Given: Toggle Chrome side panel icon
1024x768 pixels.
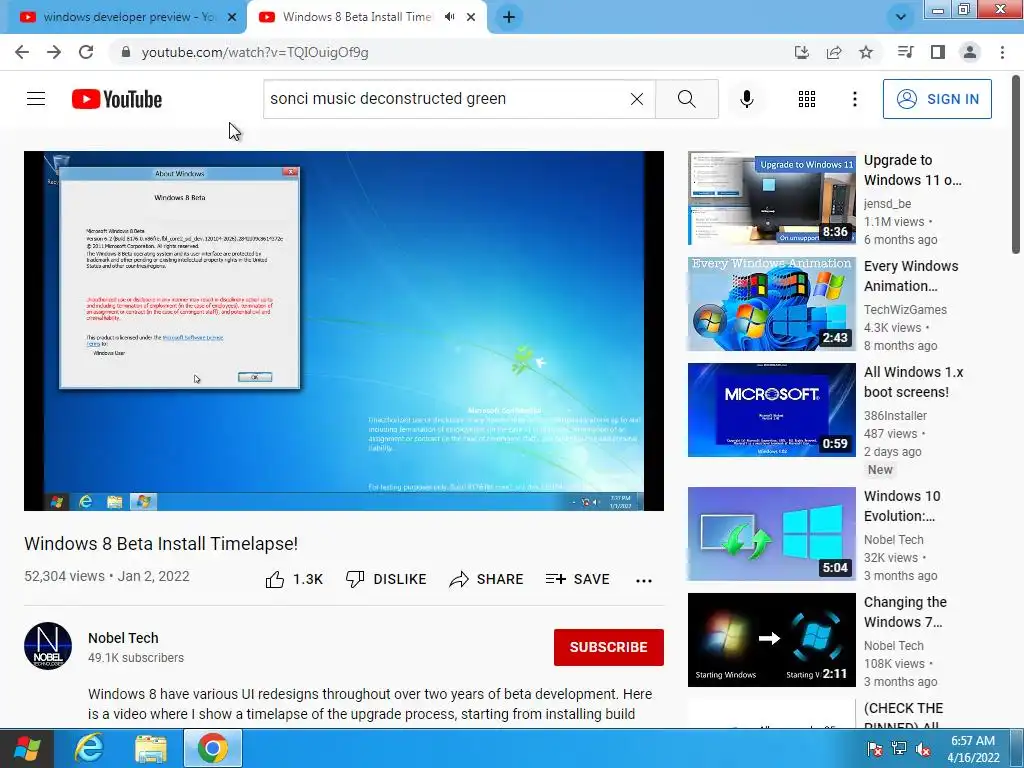Looking at the screenshot, I should (x=938, y=52).
